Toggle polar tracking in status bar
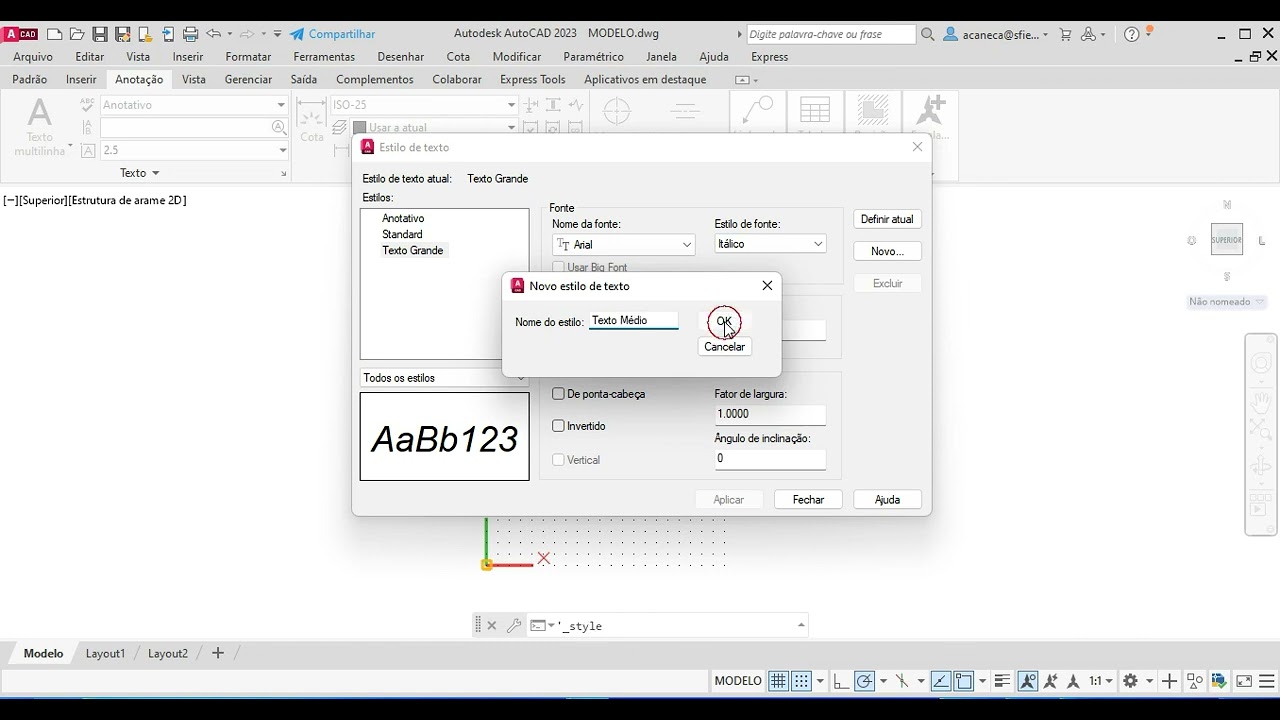This screenshot has height=720, width=1280. (864, 681)
